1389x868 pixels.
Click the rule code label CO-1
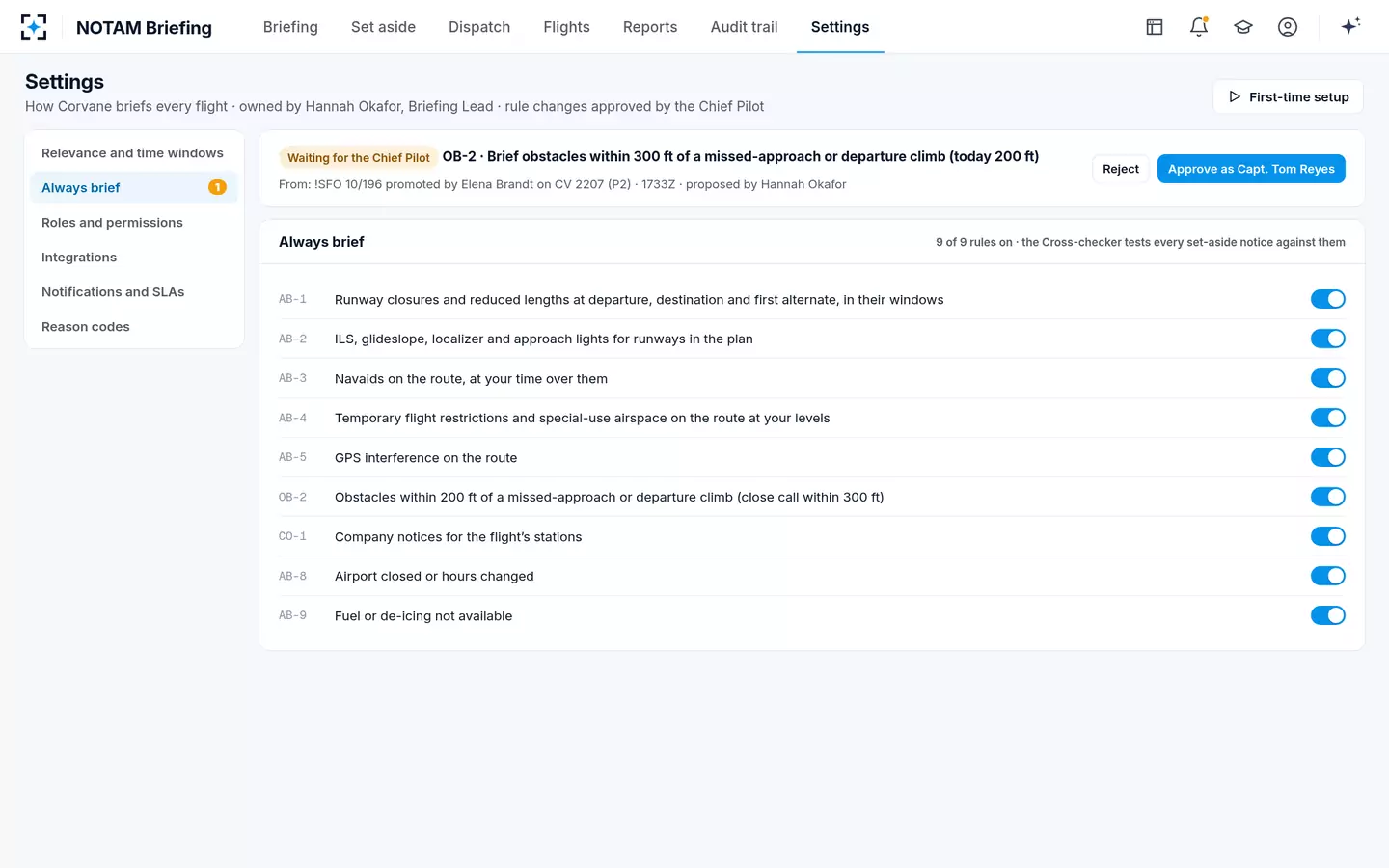click(x=292, y=536)
